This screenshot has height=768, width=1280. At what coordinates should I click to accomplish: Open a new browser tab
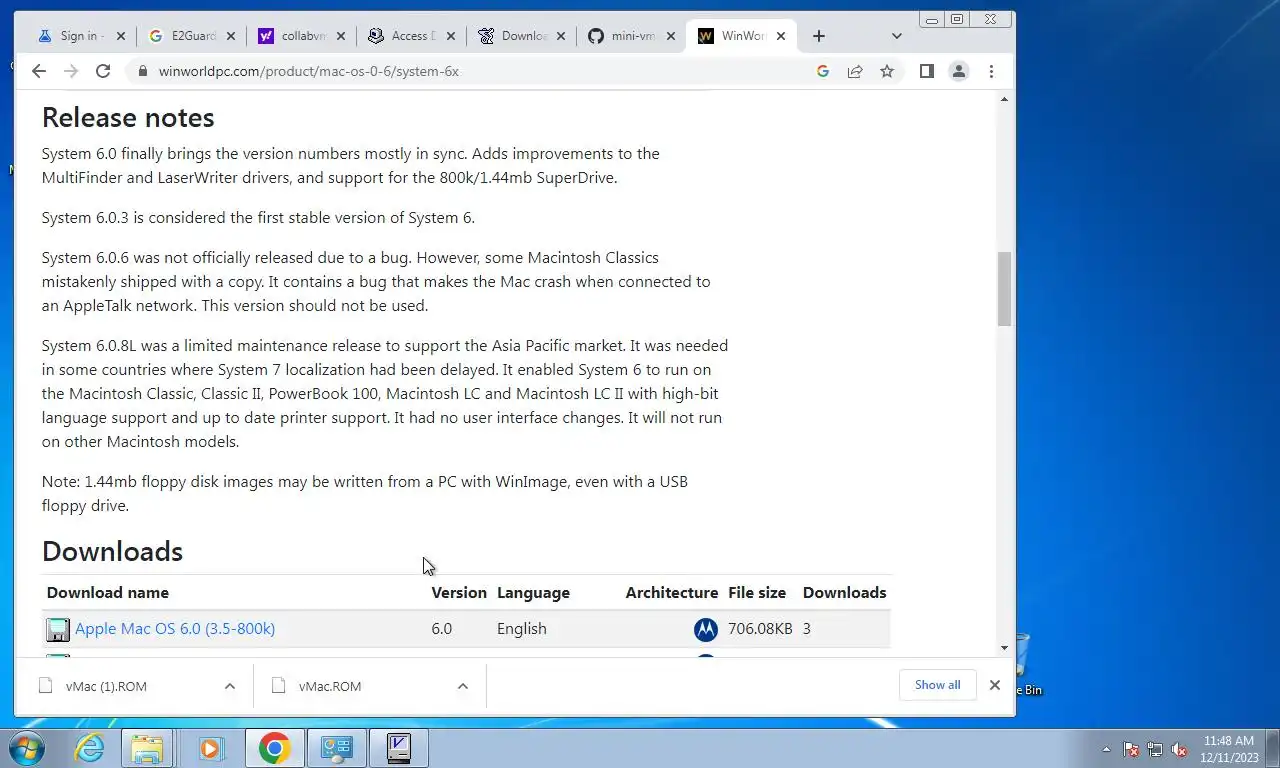[819, 36]
